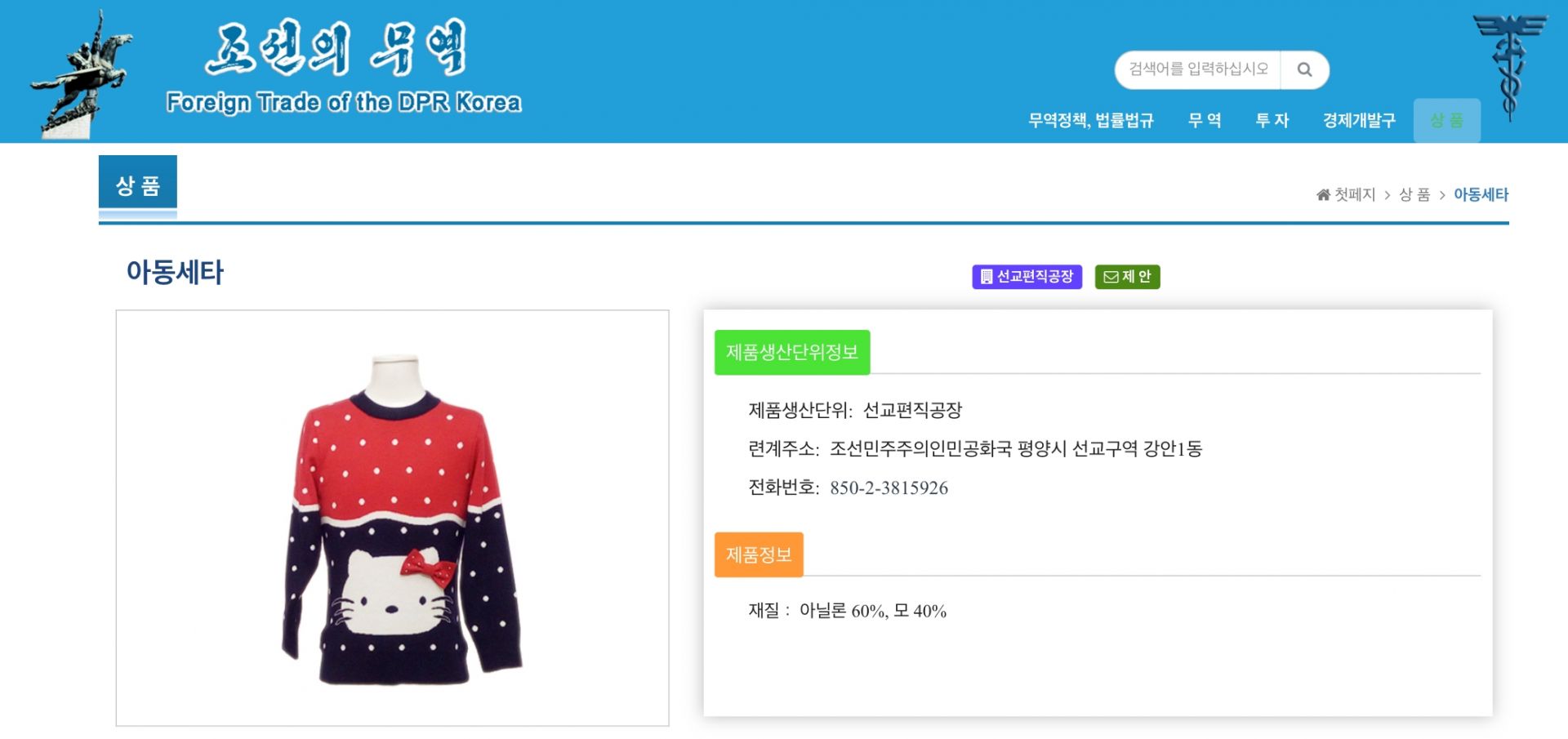This screenshot has width=1568, height=739.
Task: Click the 아동세타 breadcrumb link
Action: click(x=1481, y=195)
